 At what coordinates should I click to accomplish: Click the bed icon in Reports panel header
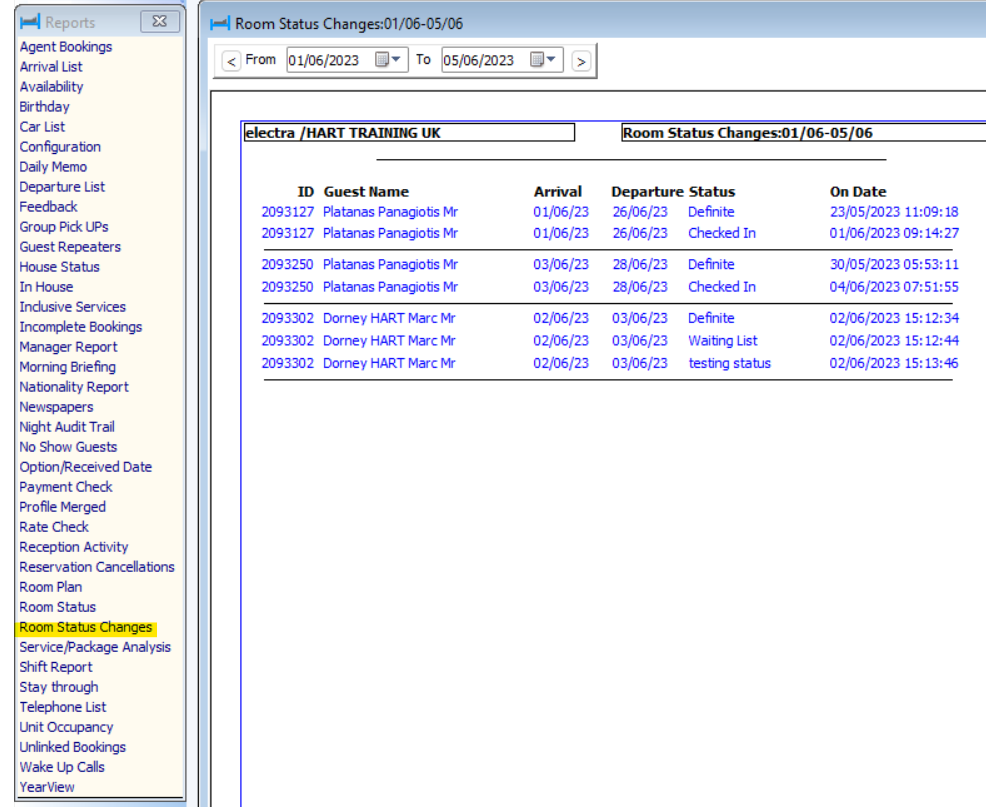[x=30, y=22]
